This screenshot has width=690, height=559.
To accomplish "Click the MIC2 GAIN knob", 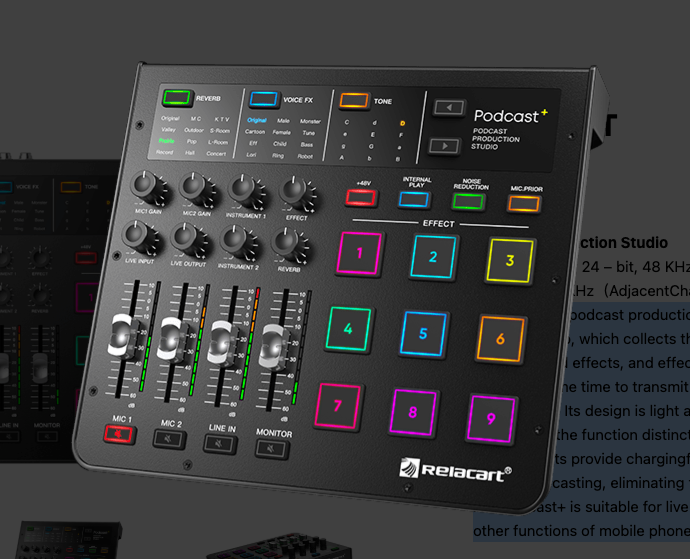I will click(x=194, y=188).
